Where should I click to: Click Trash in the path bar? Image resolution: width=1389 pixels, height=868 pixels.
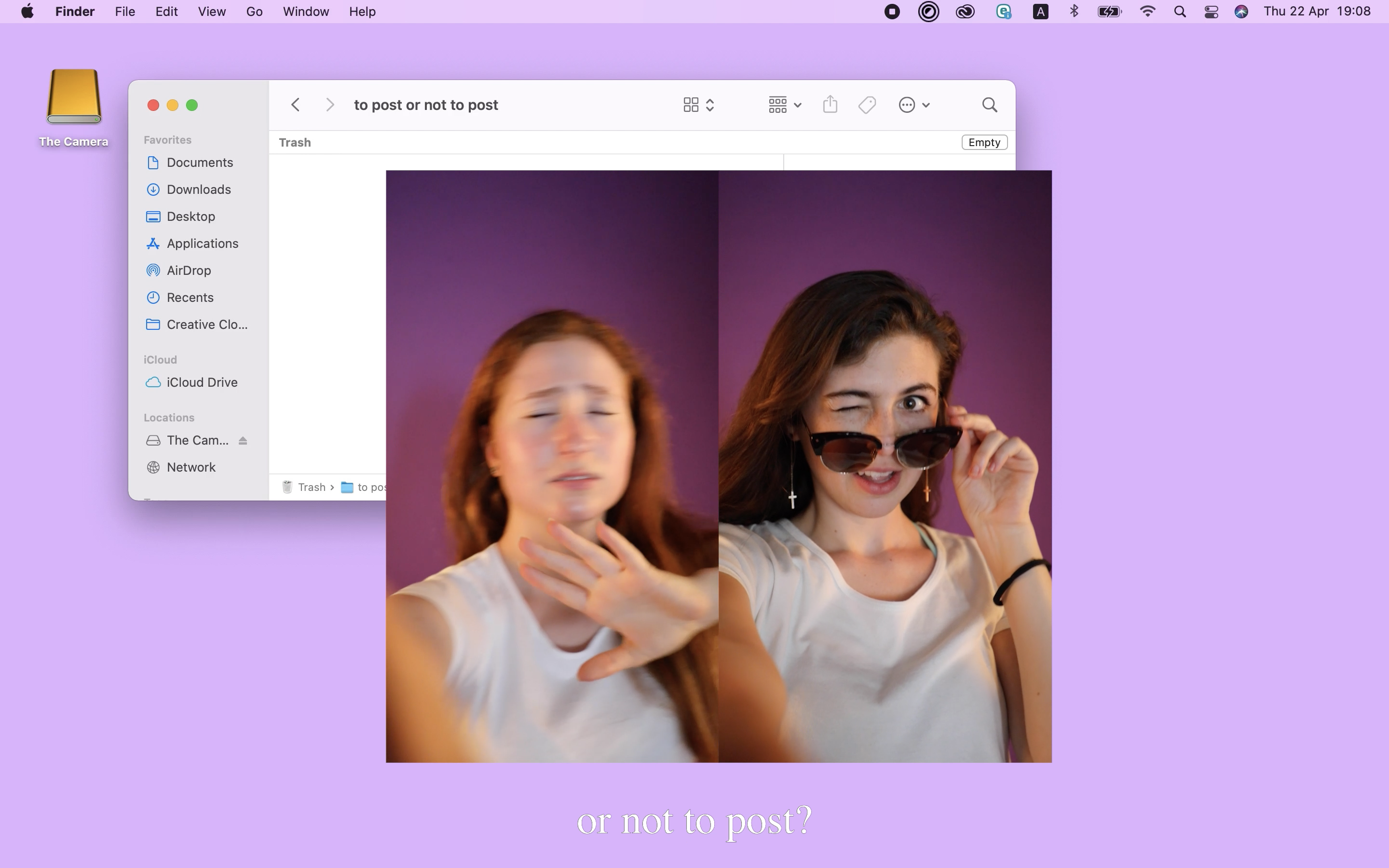click(x=304, y=487)
